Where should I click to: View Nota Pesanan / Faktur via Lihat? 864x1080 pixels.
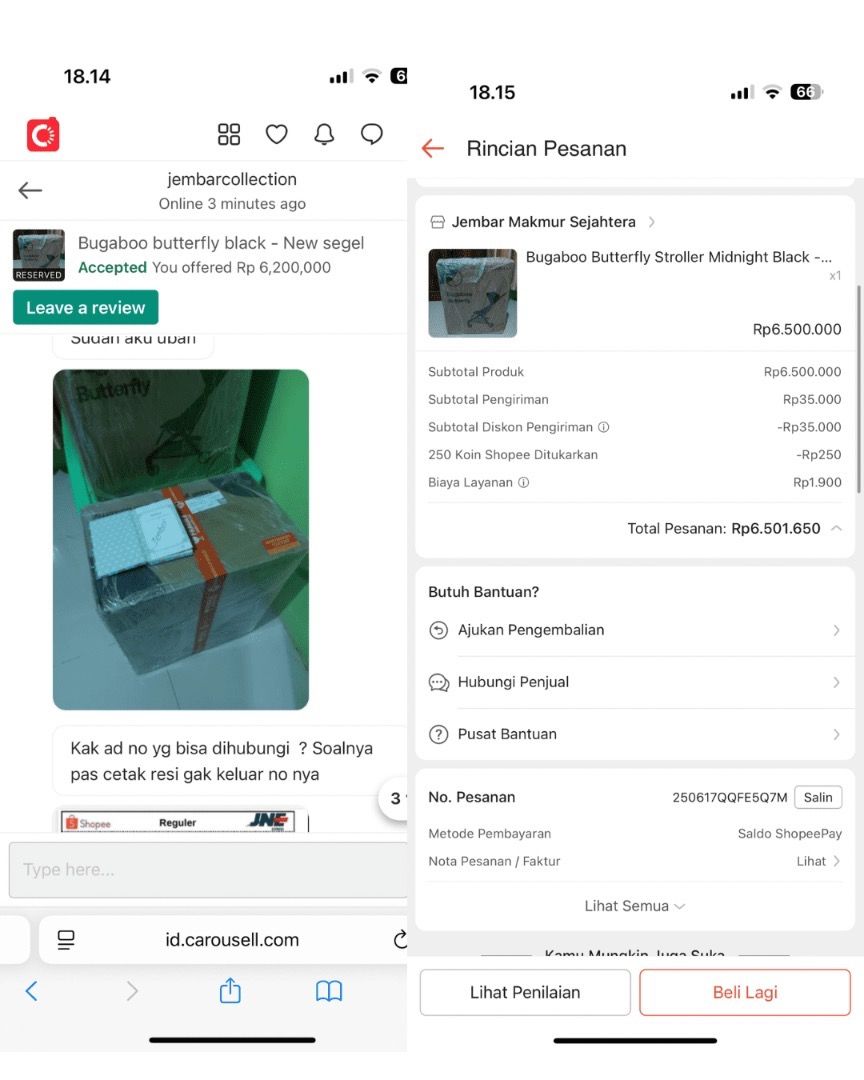(x=818, y=861)
